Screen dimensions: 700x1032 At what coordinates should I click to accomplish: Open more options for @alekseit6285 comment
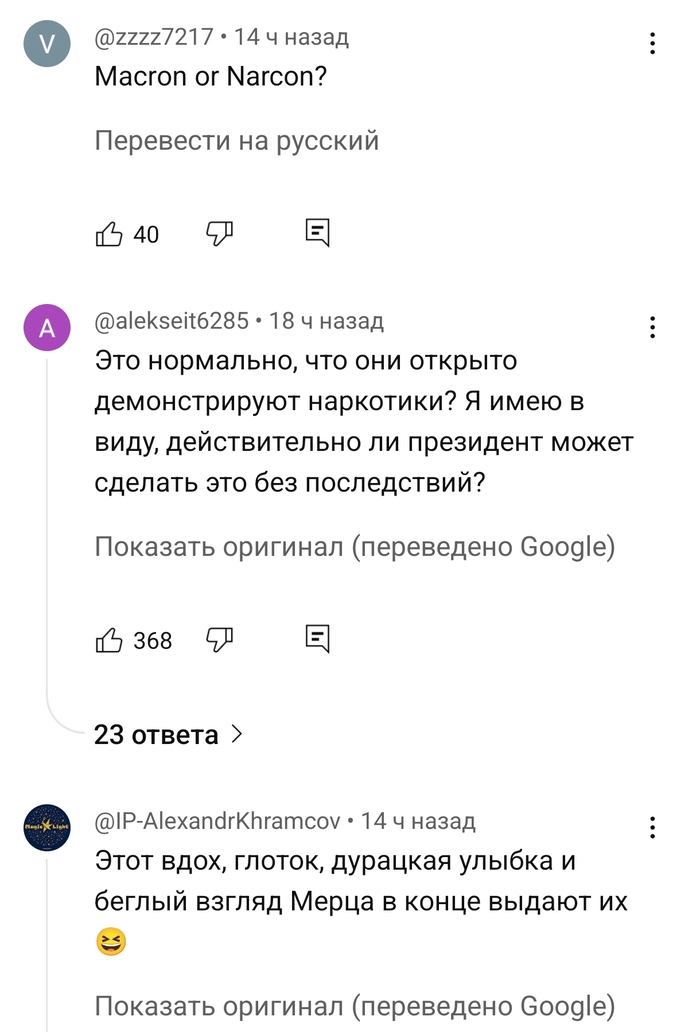(652, 327)
